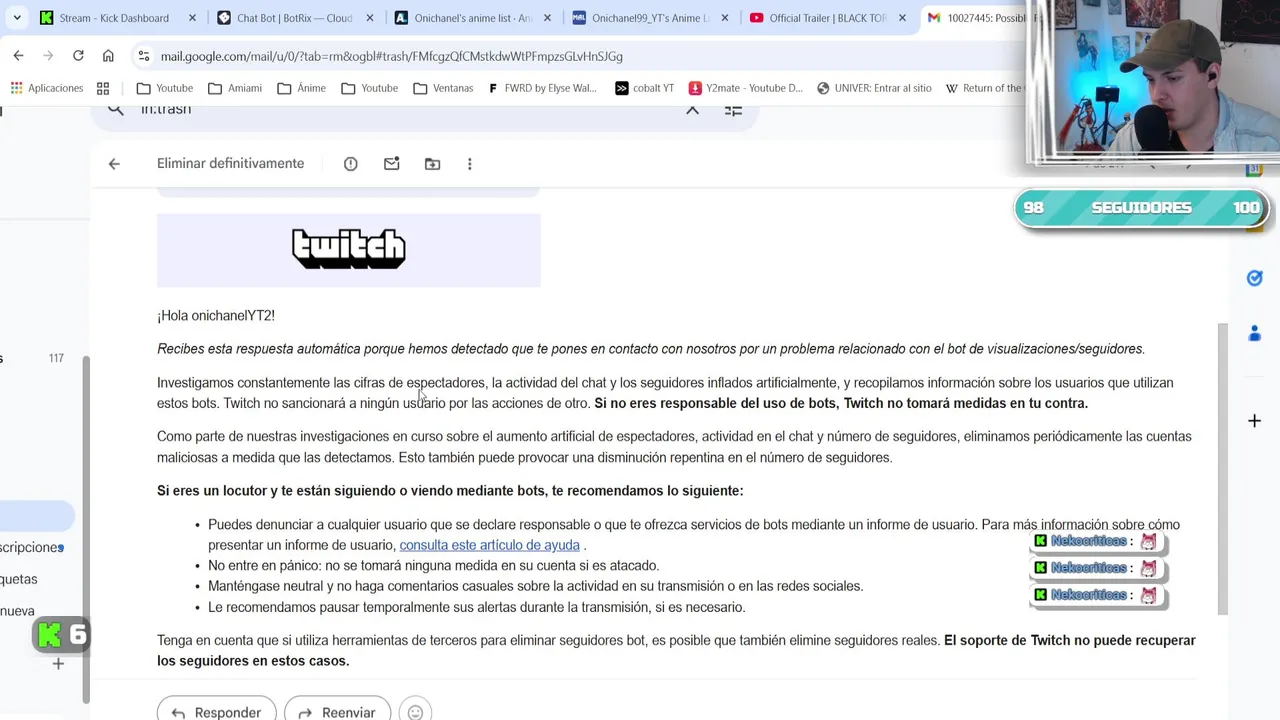This screenshot has height=720, width=1280.
Task: Mark the email as unread
Action: pos(391,164)
